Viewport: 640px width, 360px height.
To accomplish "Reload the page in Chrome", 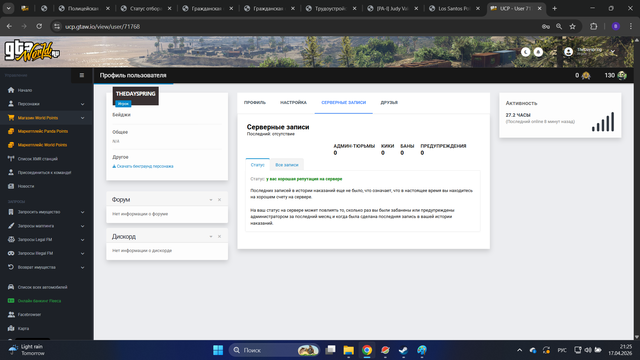I will coord(39,27).
